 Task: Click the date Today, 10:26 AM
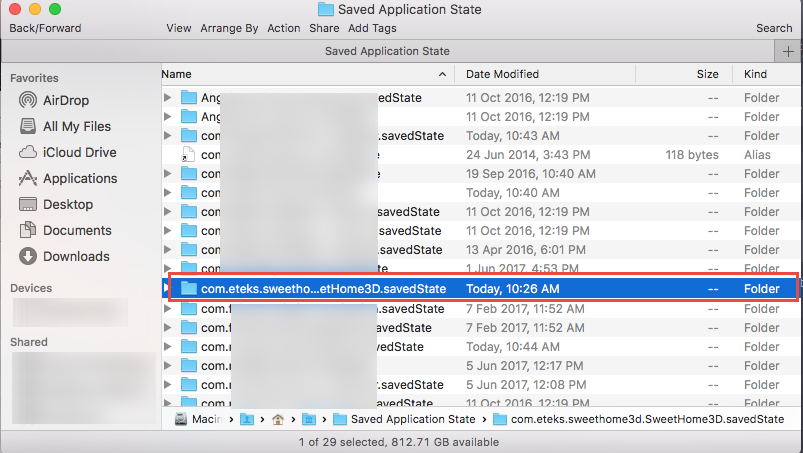pyautogui.click(x=513, y=289)
